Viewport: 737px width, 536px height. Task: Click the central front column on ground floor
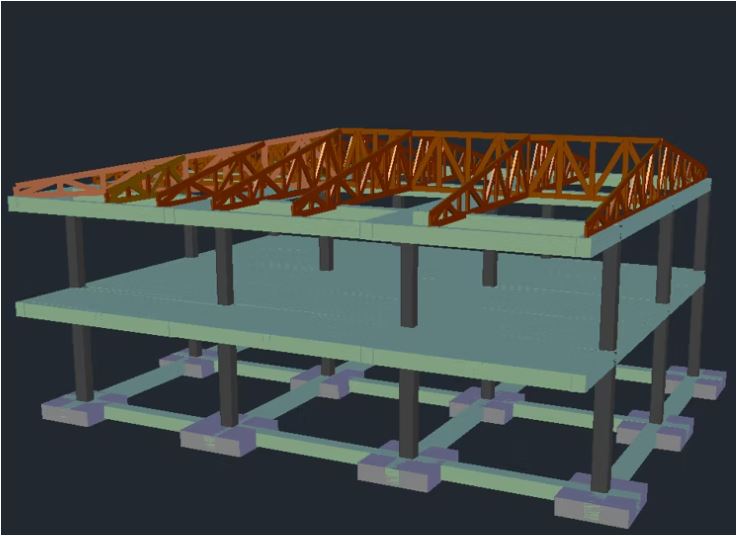tap(408, 412)
